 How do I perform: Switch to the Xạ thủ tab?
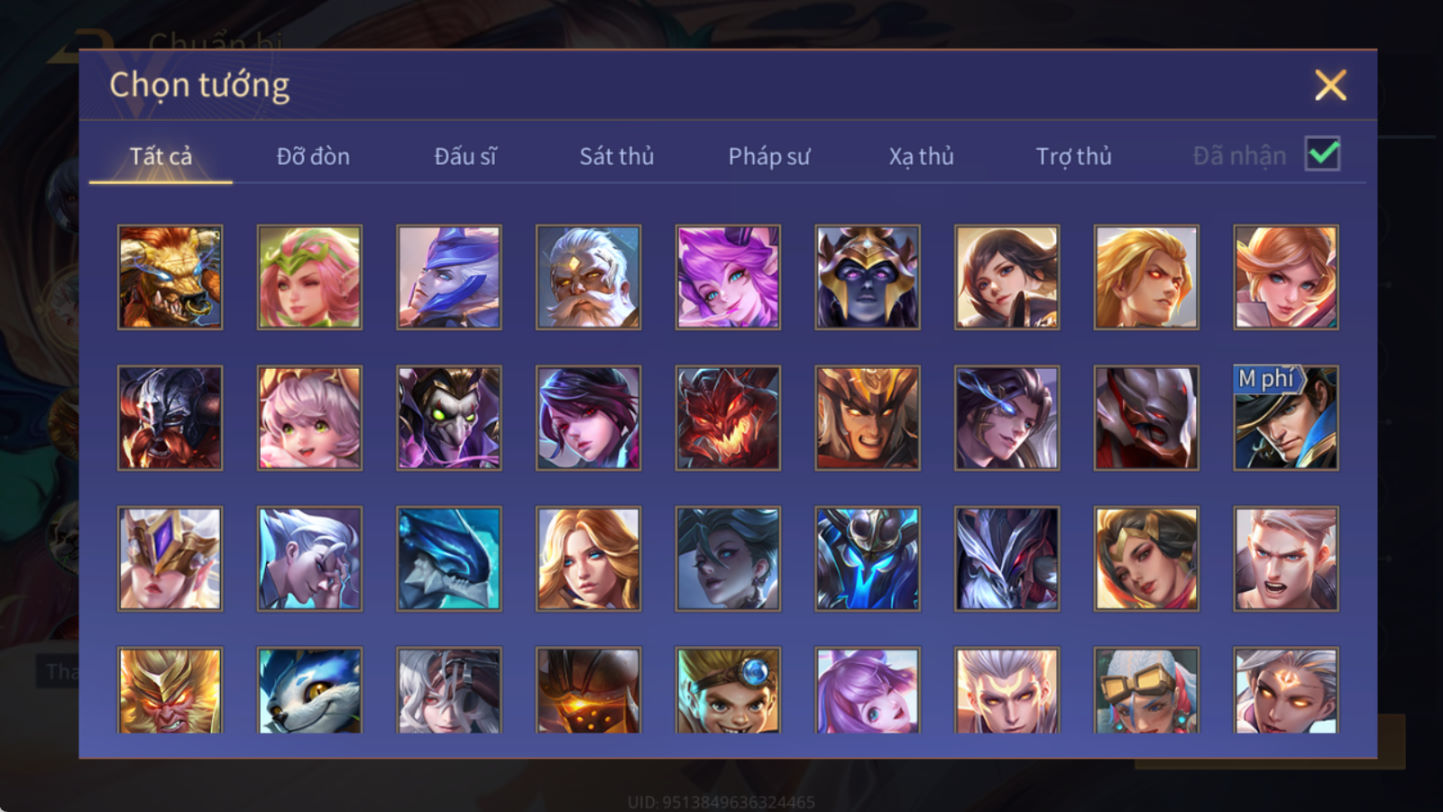click(x=921, y=156)
